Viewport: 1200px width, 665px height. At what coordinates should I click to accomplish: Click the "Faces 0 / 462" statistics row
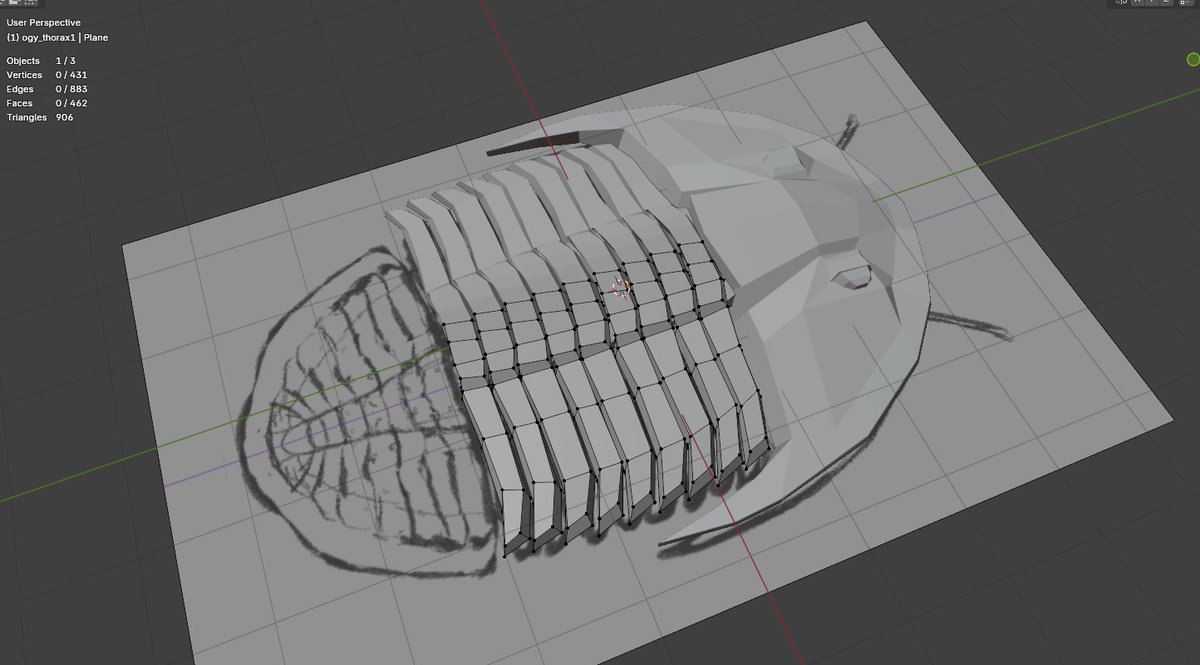(47, 103)
